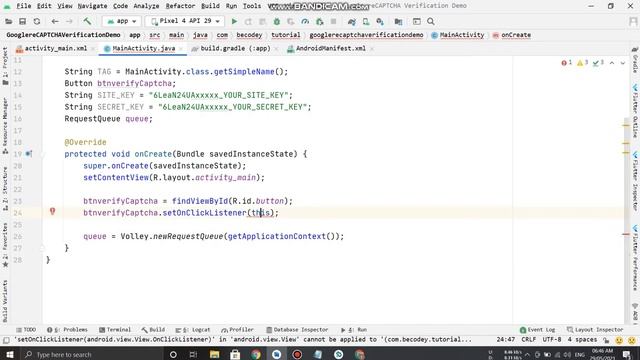Open the profiler gauge icon in toolbar
The height and width of the screenshot is (360, 640).
click(305, 21)
